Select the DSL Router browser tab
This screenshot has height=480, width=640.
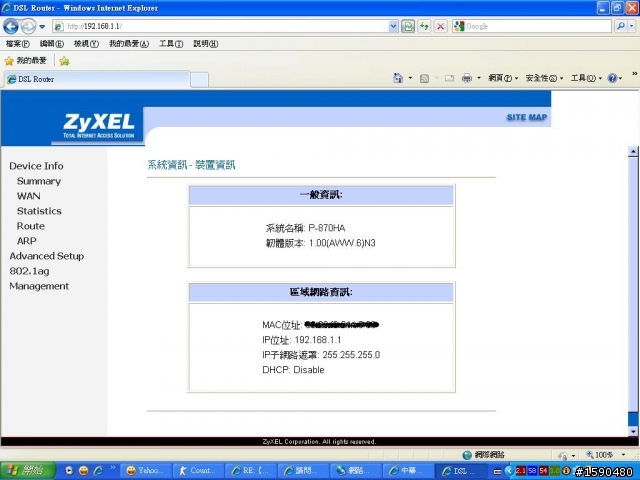[96, 79]
